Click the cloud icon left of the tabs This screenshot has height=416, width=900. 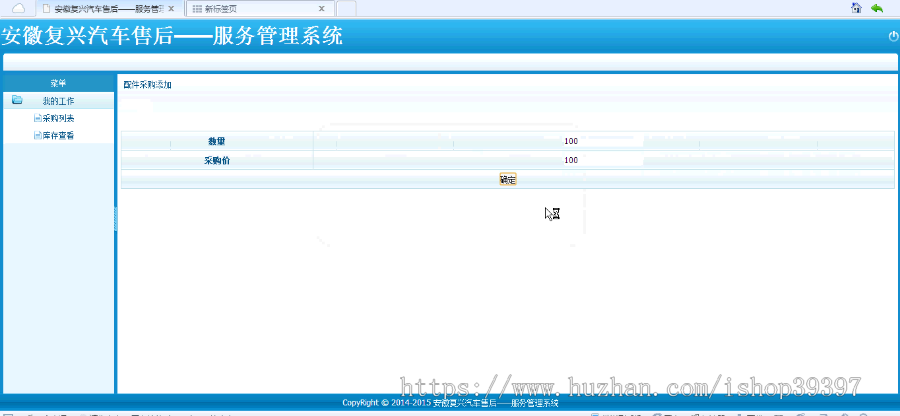(x=19, y=8)
